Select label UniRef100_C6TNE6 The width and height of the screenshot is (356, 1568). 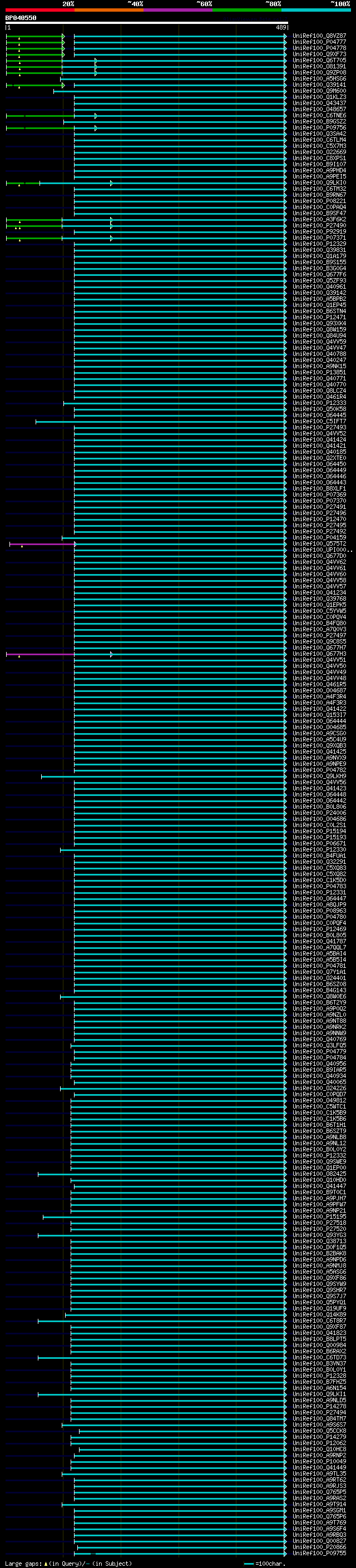319,116
